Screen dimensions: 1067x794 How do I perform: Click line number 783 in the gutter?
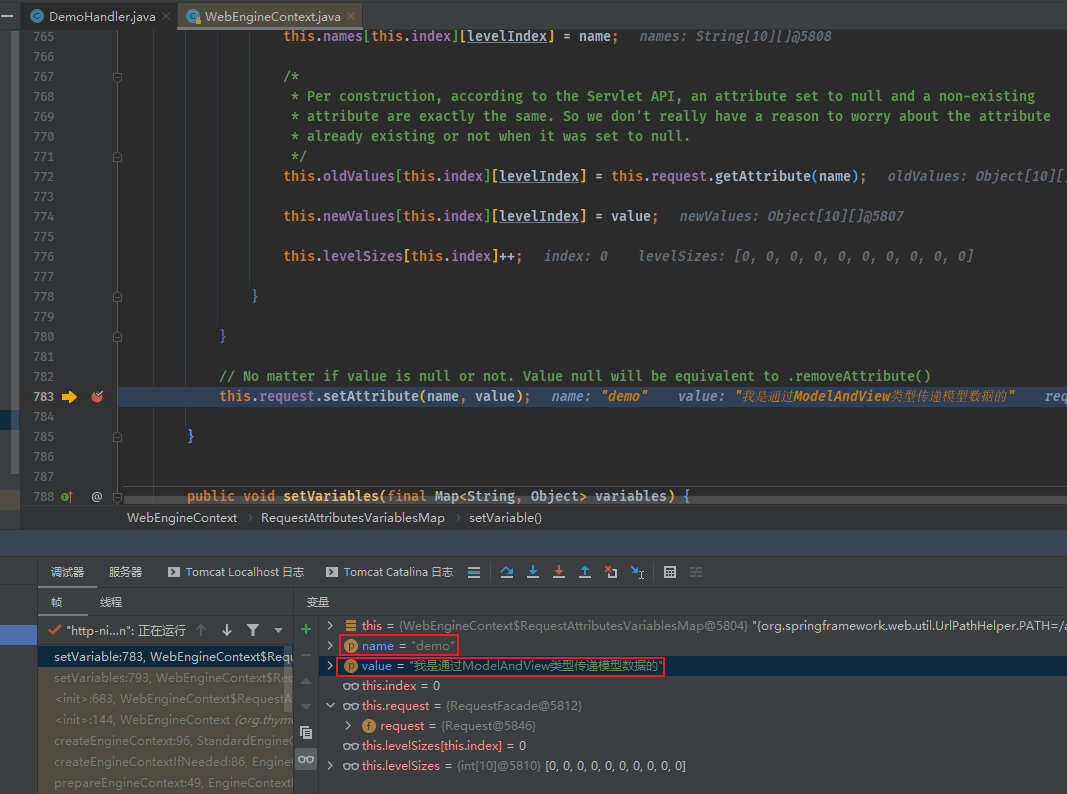(x=44, y=397)
